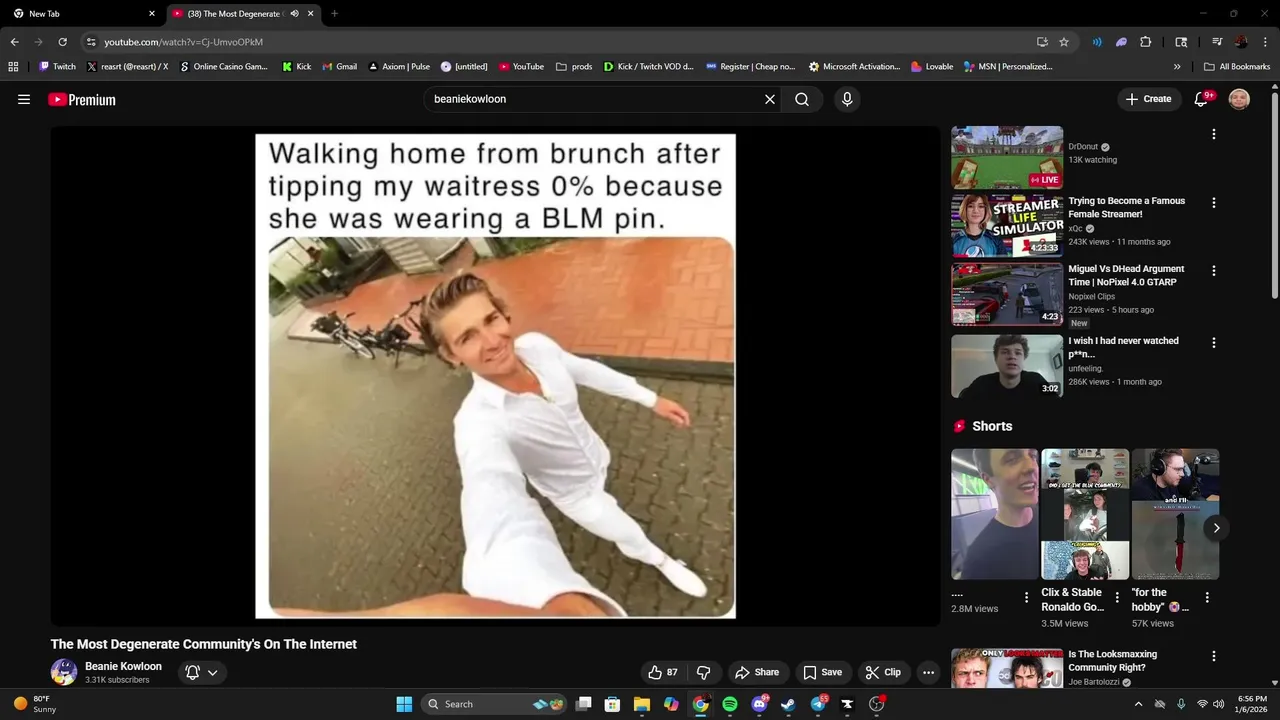
Task: Open options for DrDonut live video
Action: tap(1214, 134)
